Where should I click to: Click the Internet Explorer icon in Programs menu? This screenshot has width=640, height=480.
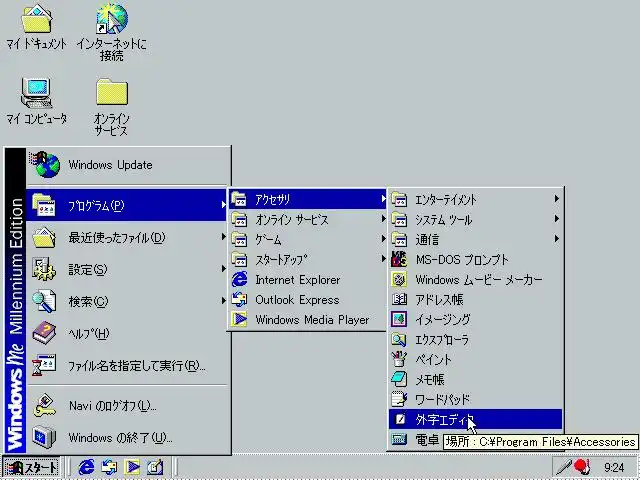click(240, 280)
